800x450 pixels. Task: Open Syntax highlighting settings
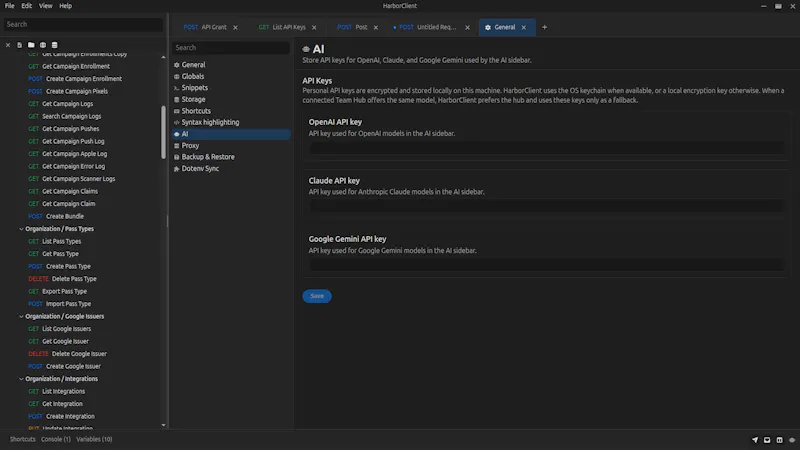pos(231,122)
